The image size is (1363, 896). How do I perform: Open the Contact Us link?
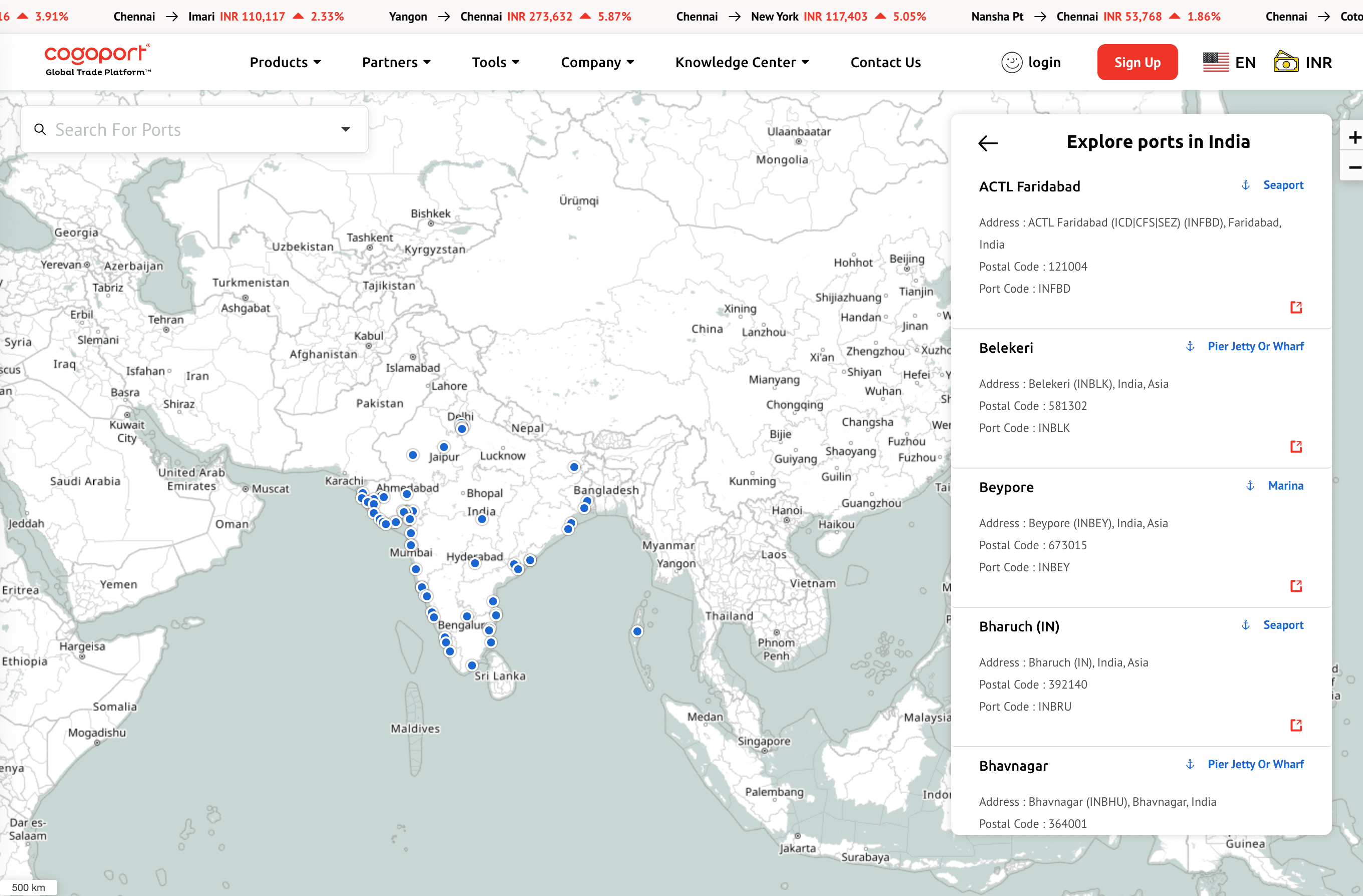[x=885, y=63]
